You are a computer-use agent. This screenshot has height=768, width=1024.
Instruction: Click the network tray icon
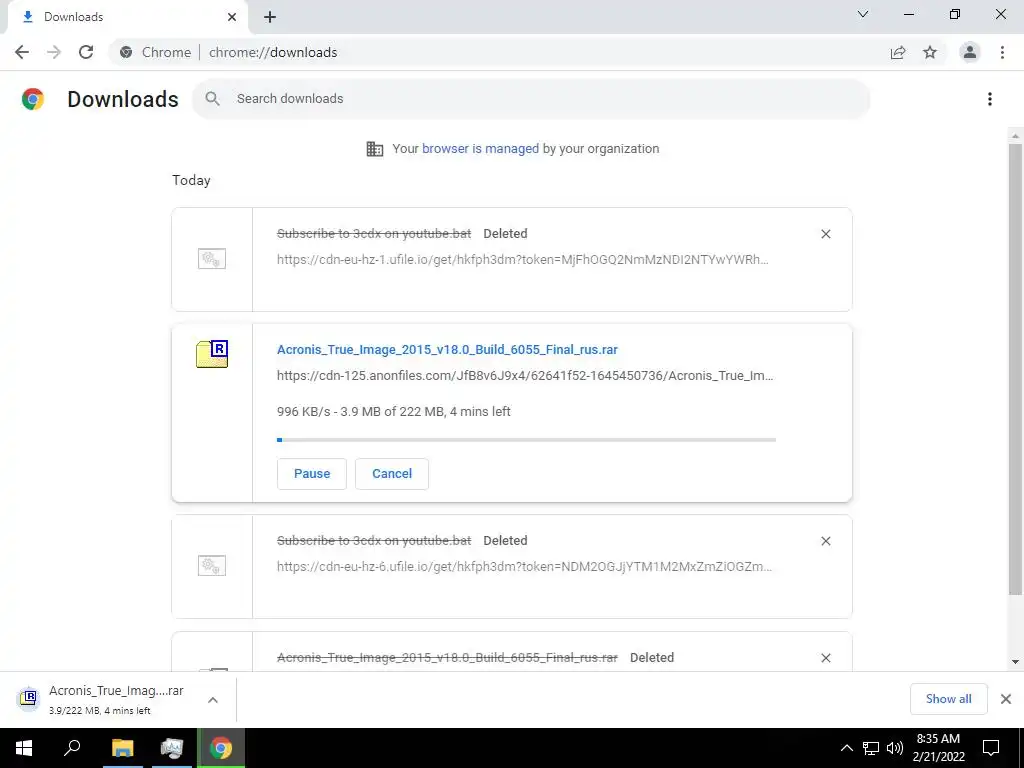click(871, 748)
